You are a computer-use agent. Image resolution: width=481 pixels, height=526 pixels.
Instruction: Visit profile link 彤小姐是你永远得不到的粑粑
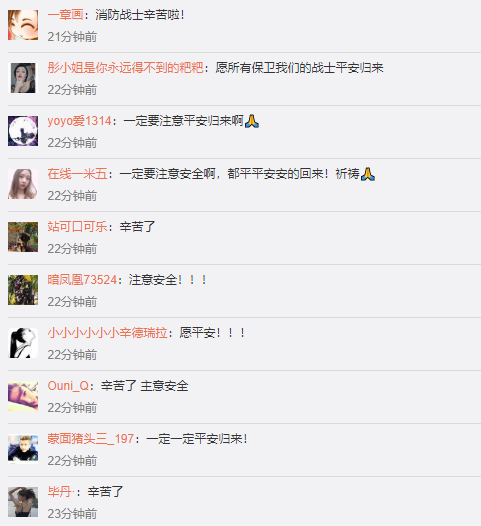pyautogui.click(x=125, y=68)
